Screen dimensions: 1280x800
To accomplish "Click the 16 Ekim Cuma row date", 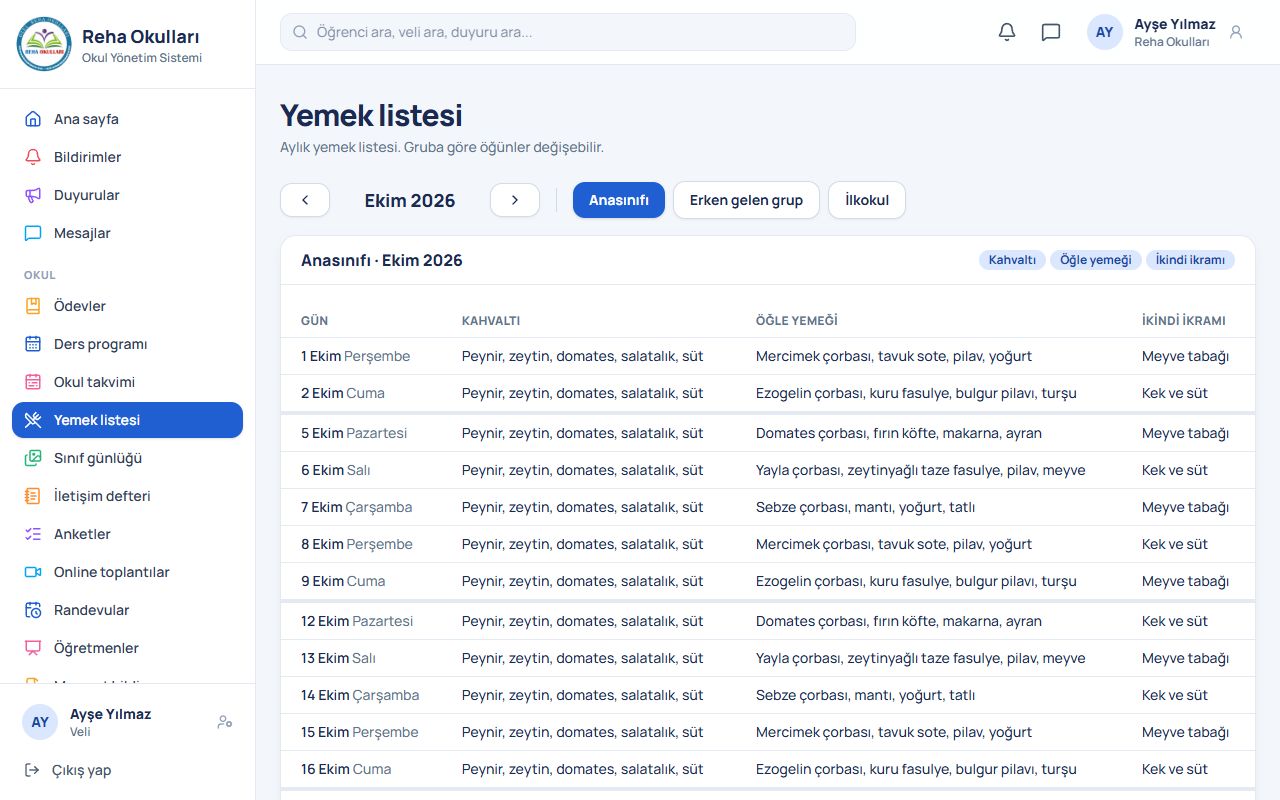I will pos(346,769).
